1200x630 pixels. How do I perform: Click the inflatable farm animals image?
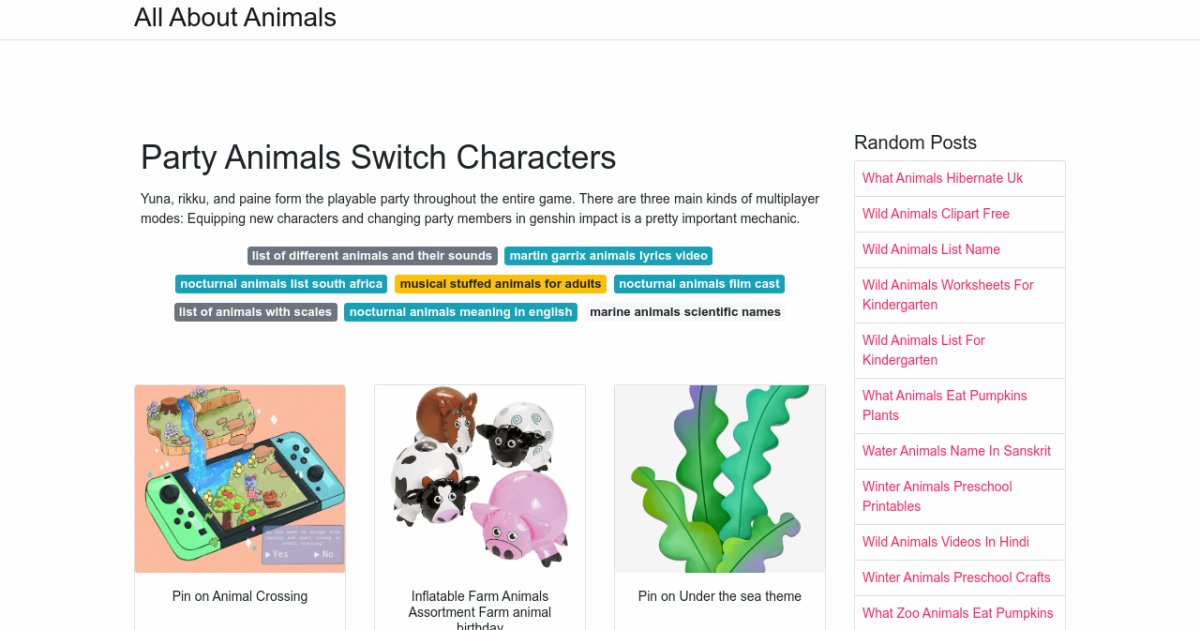(480, 478)
